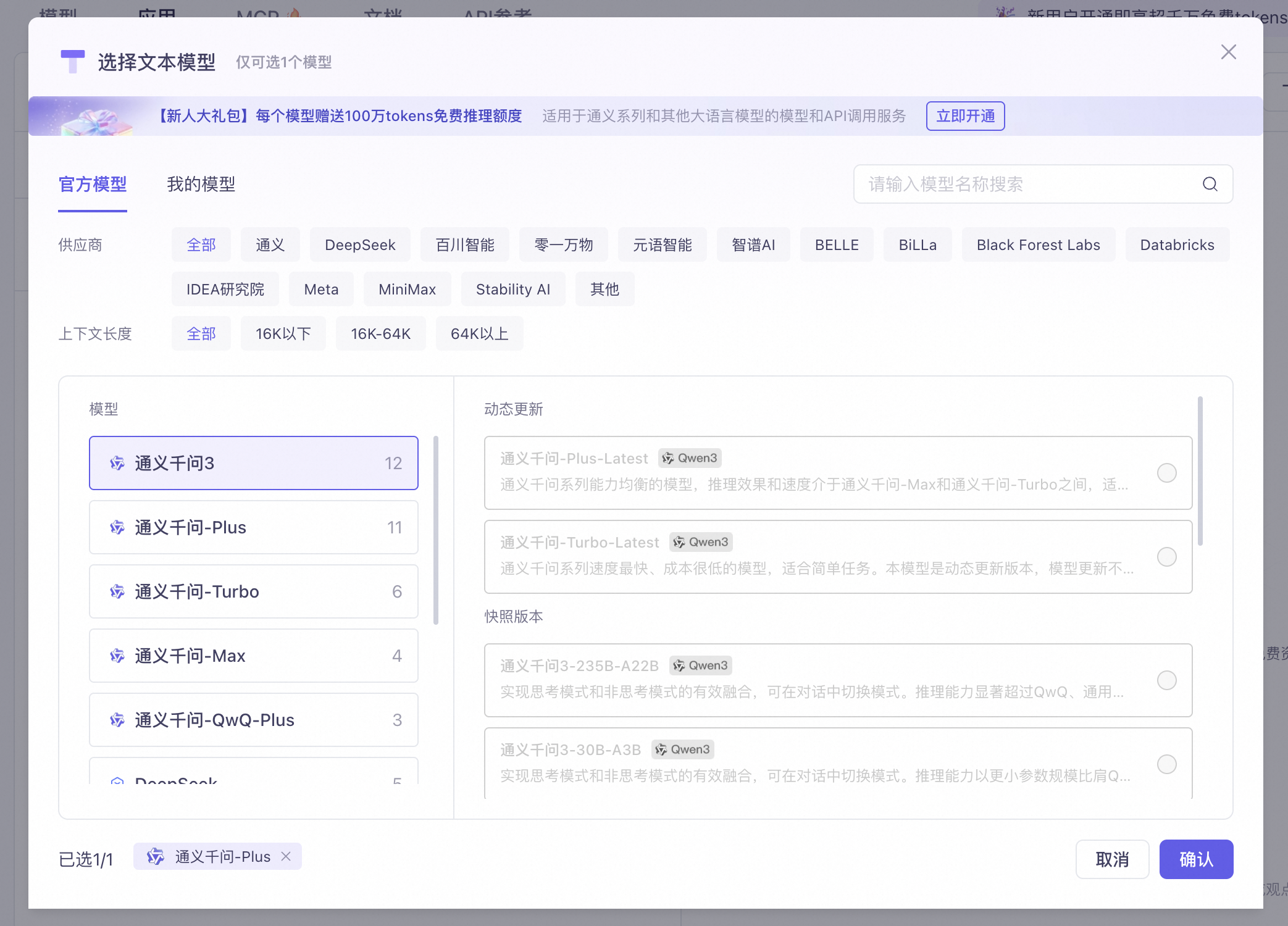Filter supplier by BiLLa

tap(918, 245)
